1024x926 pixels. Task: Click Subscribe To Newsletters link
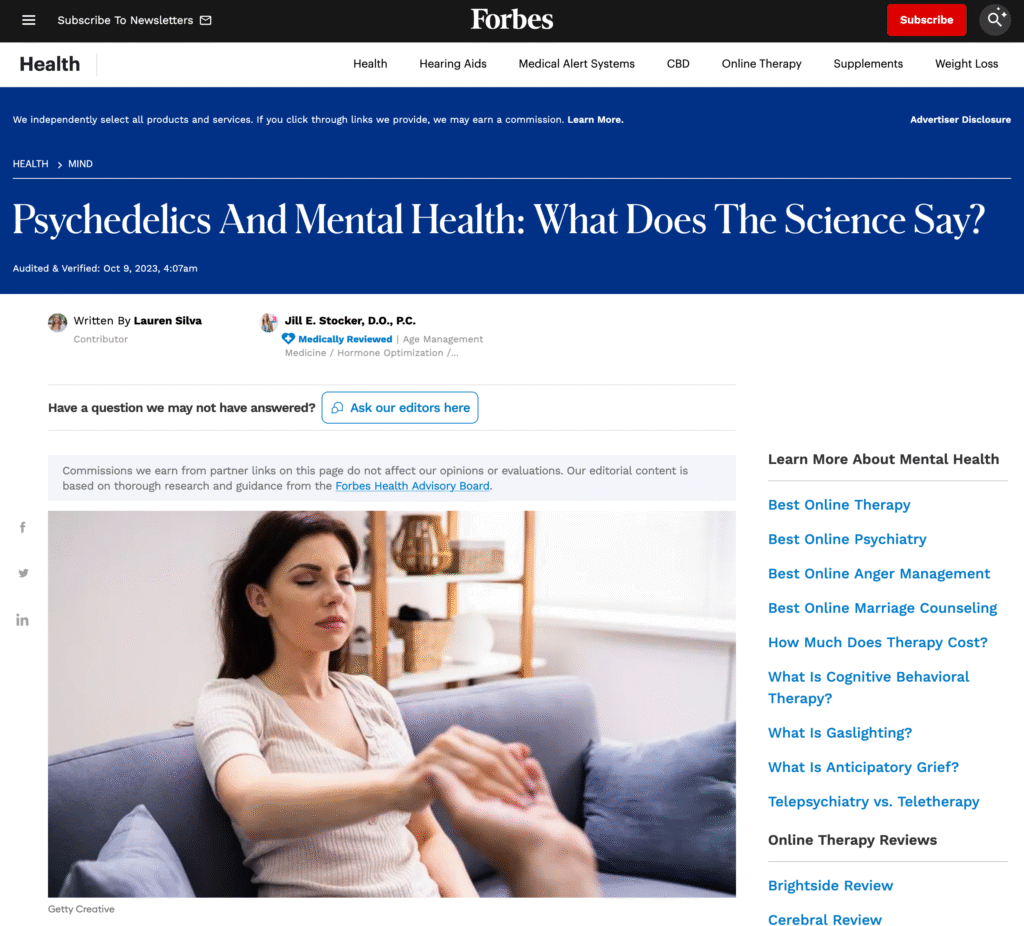(134, 20)
